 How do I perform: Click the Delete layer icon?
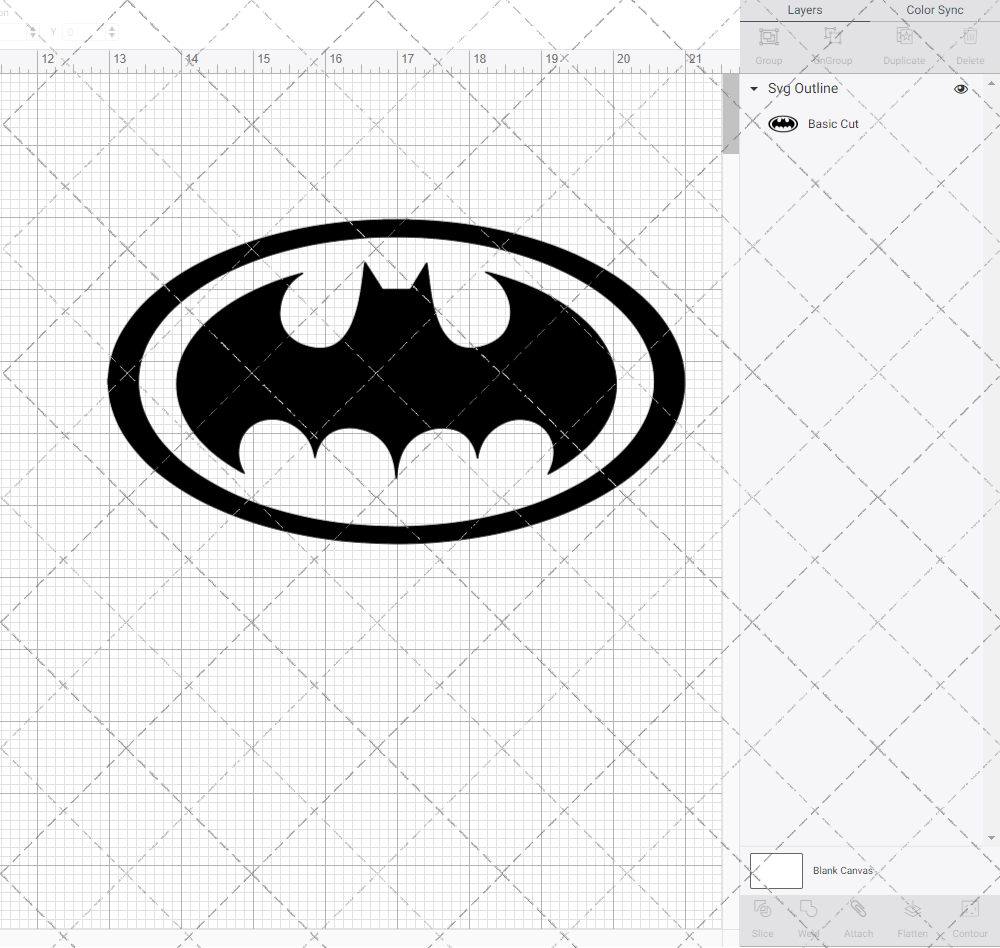pyautogui.click(x=969, y=38)
